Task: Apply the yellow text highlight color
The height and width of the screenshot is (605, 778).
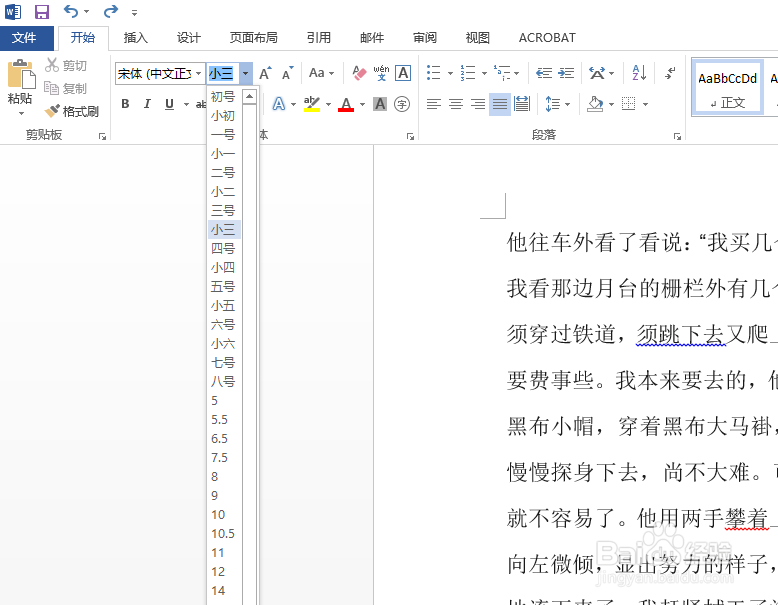Action: [x=312, y=104]
